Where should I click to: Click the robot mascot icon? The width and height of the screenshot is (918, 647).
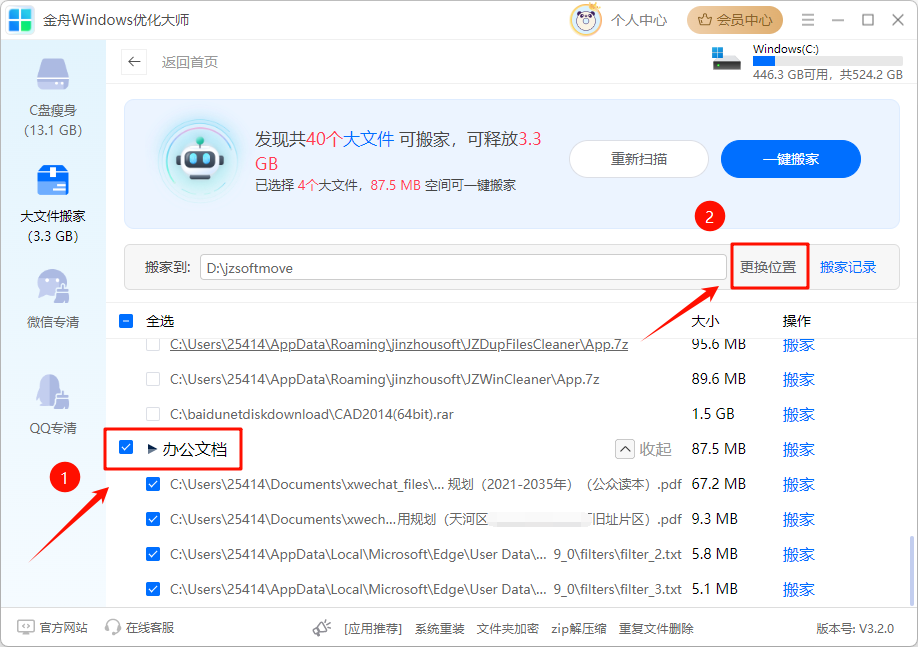(200, 160)
